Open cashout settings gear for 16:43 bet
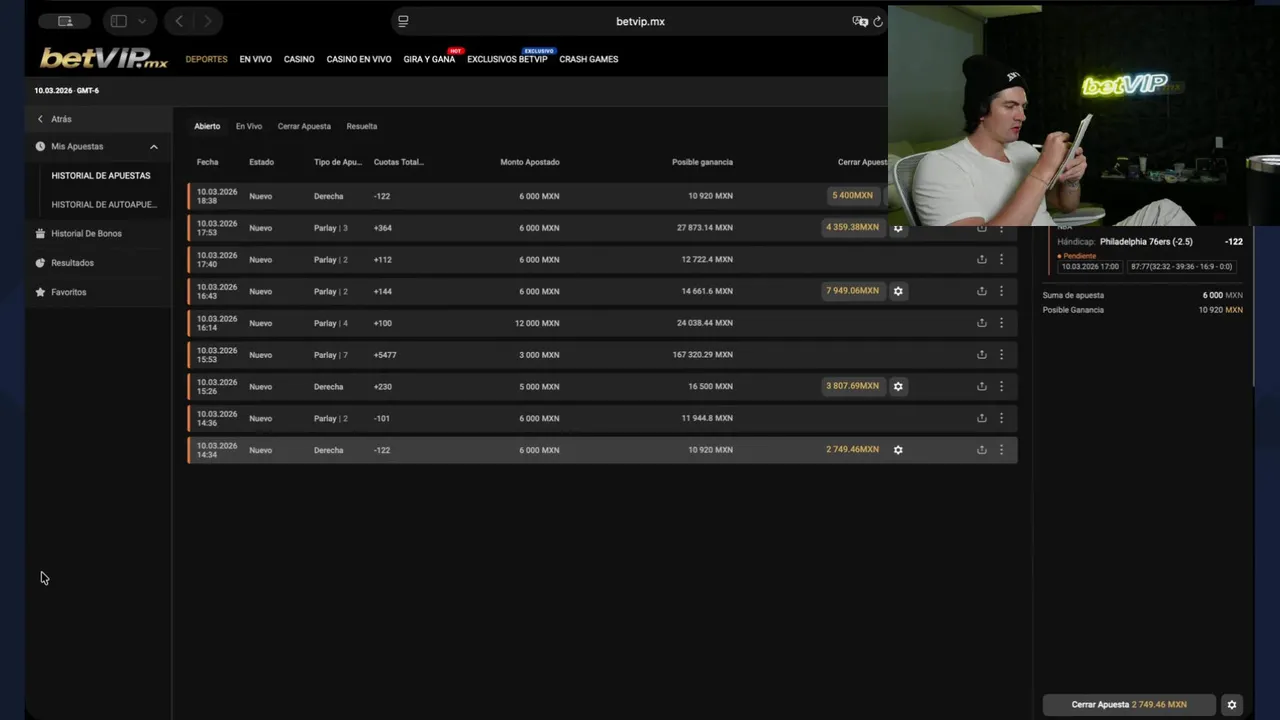Screen dimensions: 1280x720 click(x=898, y=291)
